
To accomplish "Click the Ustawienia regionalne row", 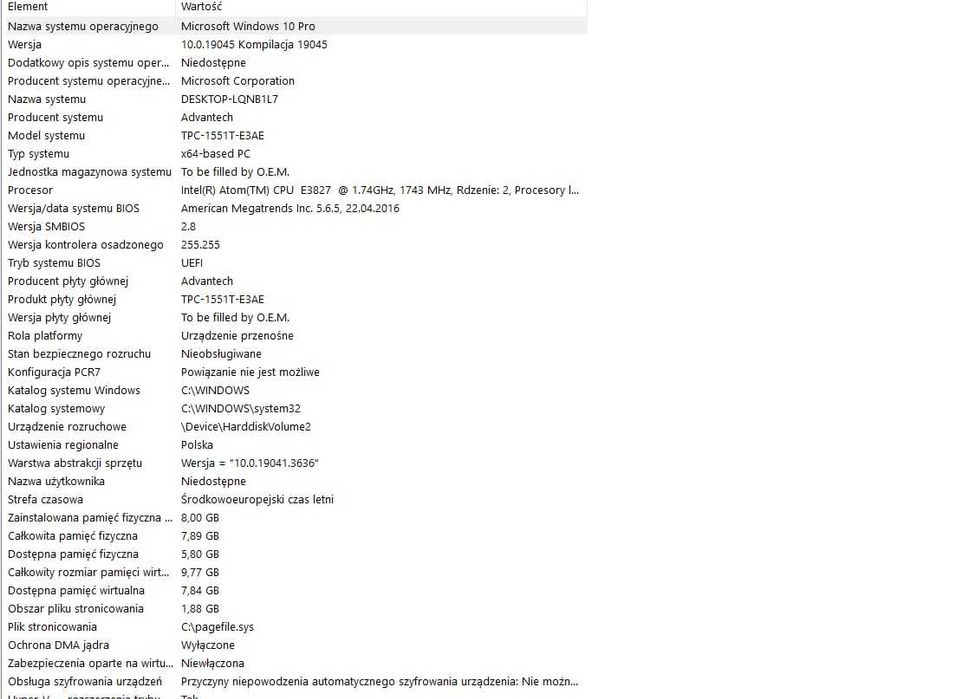I will point(63,445).
